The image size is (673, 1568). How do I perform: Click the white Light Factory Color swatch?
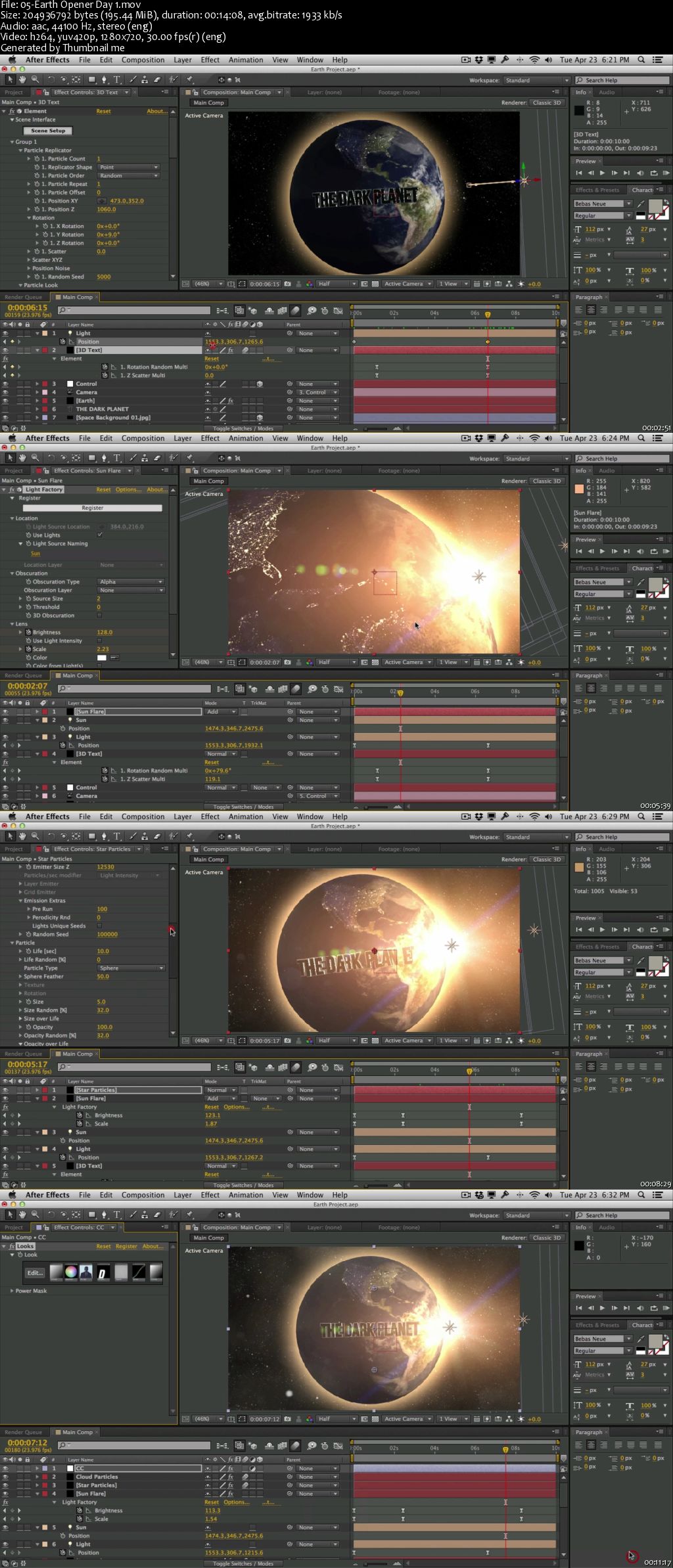point(102,658)
